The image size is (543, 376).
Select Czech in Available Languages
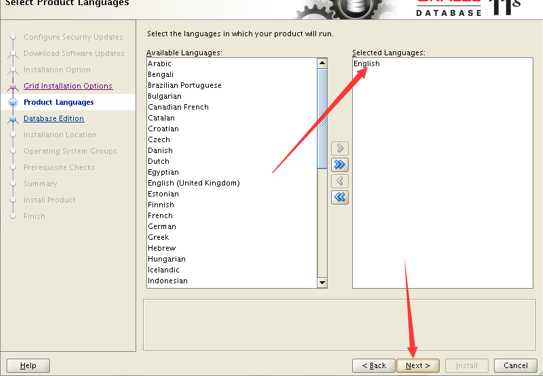[232, 140]
